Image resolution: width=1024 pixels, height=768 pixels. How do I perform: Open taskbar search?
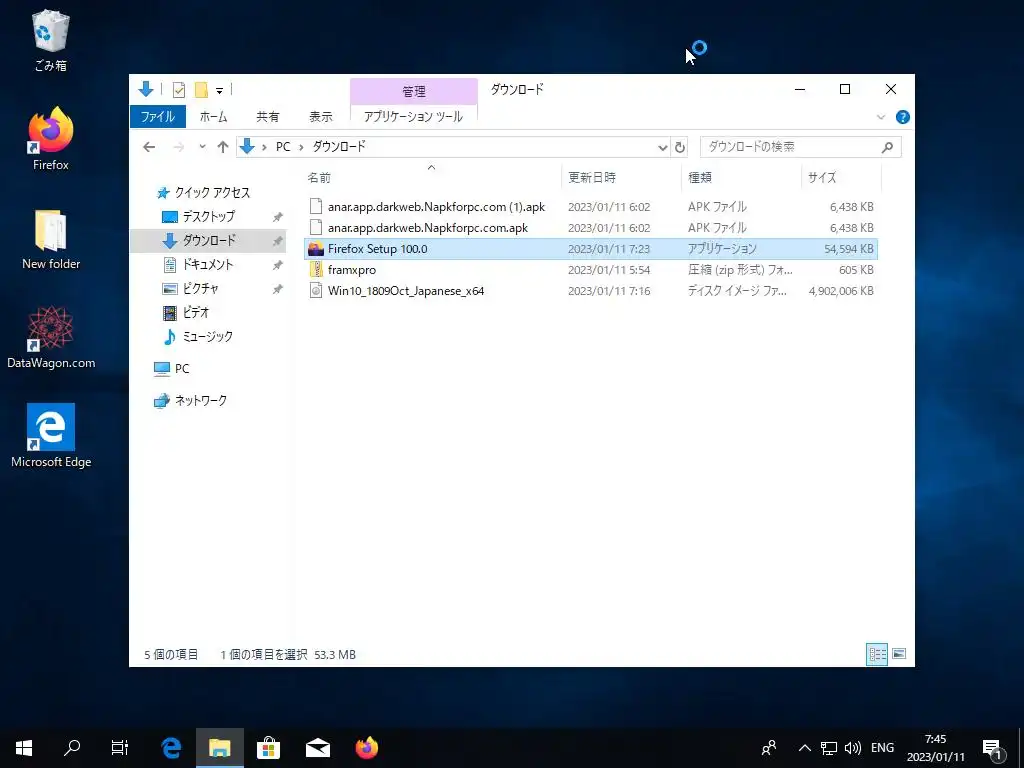[72, 748]
